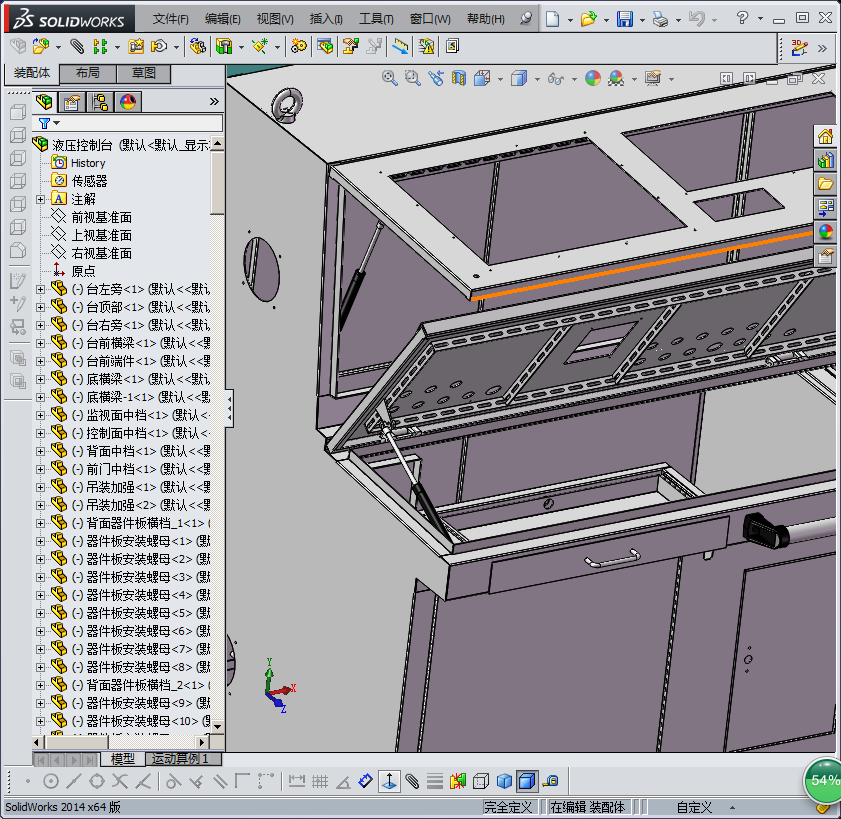The height and width of the screenshot is (819, 841).
Task: Open the ConfigurationManager tab icon
Action: pos(100,101)
